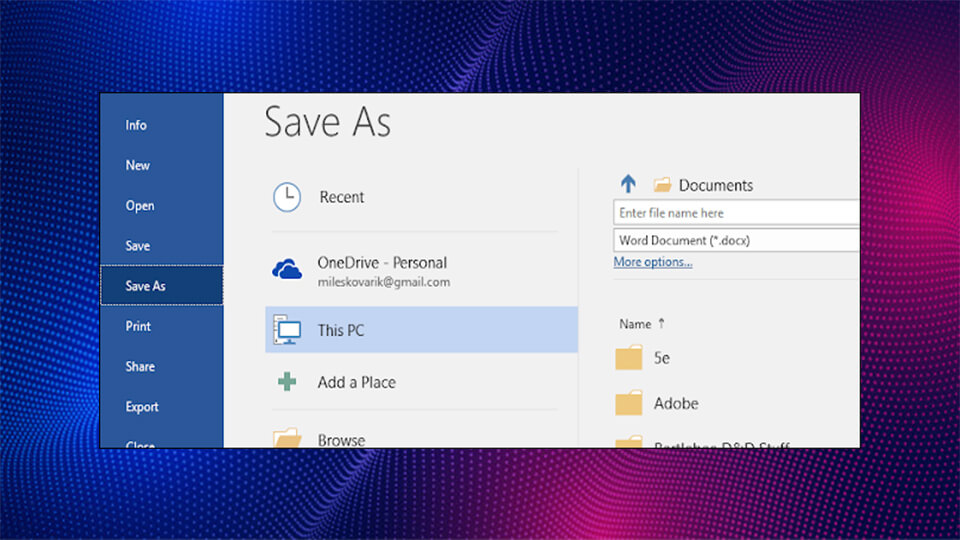Click the OneDrive cloud icon
This screenshot has height=540, width=960.
click(x=287, y=269)
